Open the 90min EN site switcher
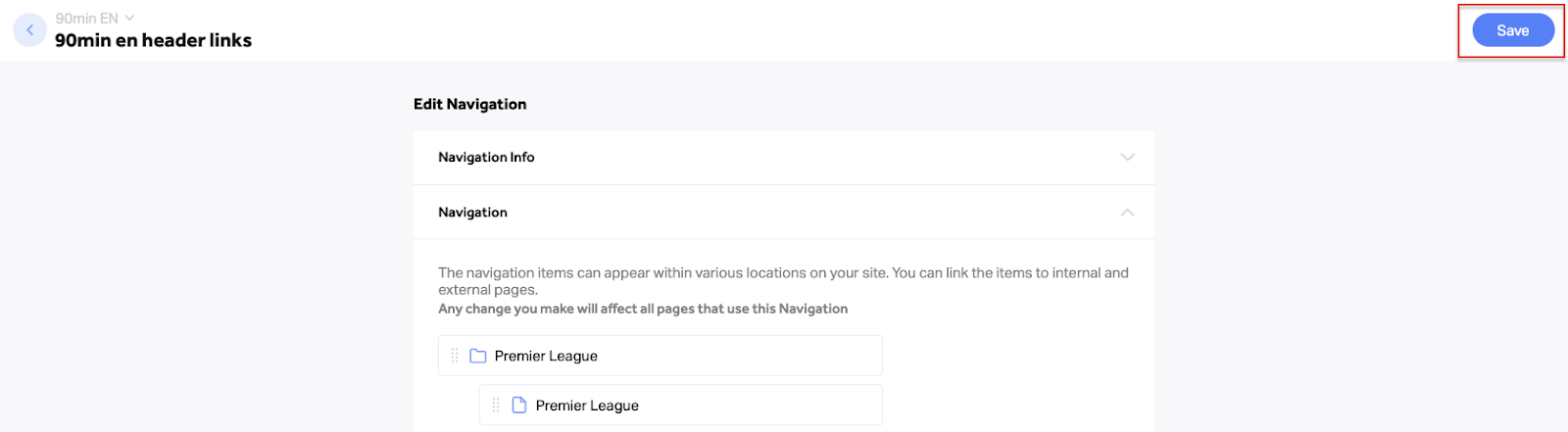Viewport: 1568px width, 432px height. point(95,19)
